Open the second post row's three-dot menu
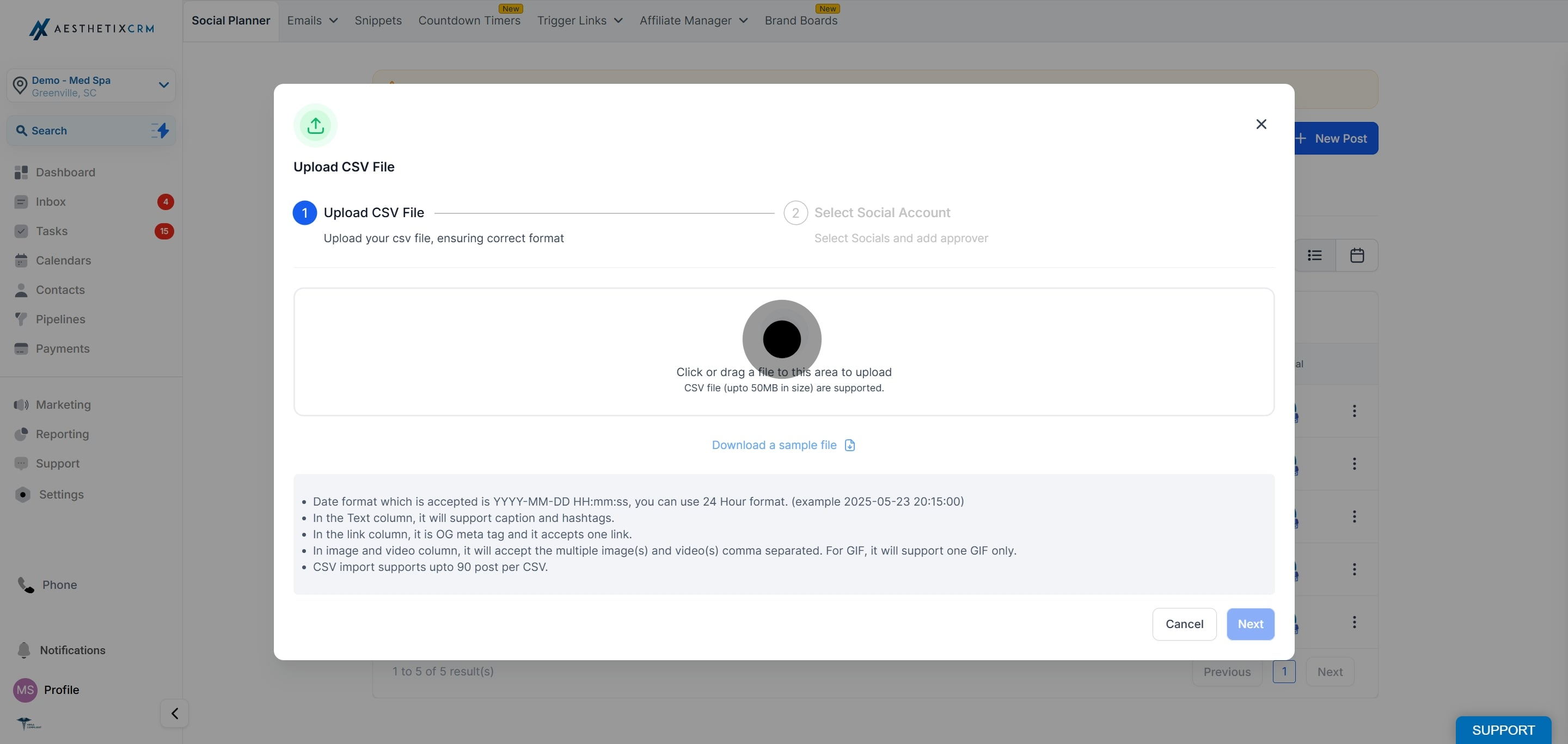Screen dimensions: 1568x744 pyautogui.click(x=1355, y=464)
